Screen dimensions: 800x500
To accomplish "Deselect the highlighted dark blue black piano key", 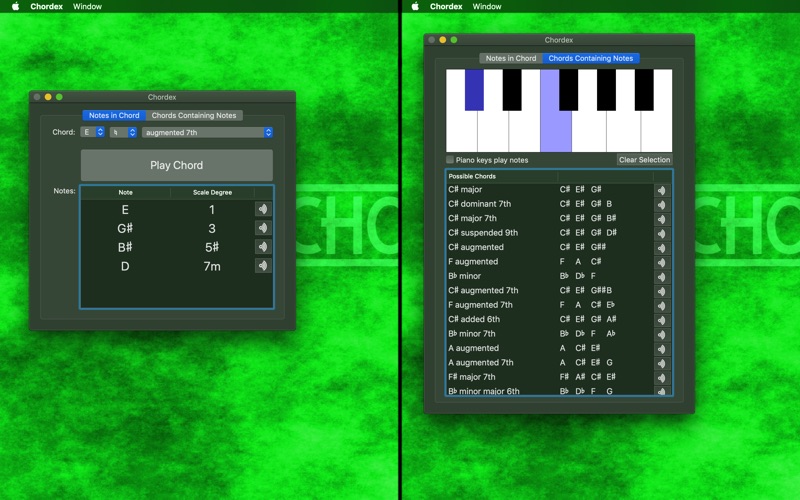I will pos(474,90).
